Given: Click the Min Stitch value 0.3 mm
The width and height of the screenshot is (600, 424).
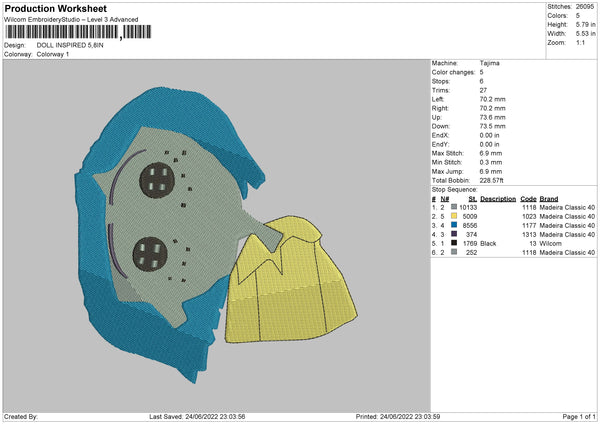Looking at the screenshot, I should (x=491, y=162).
